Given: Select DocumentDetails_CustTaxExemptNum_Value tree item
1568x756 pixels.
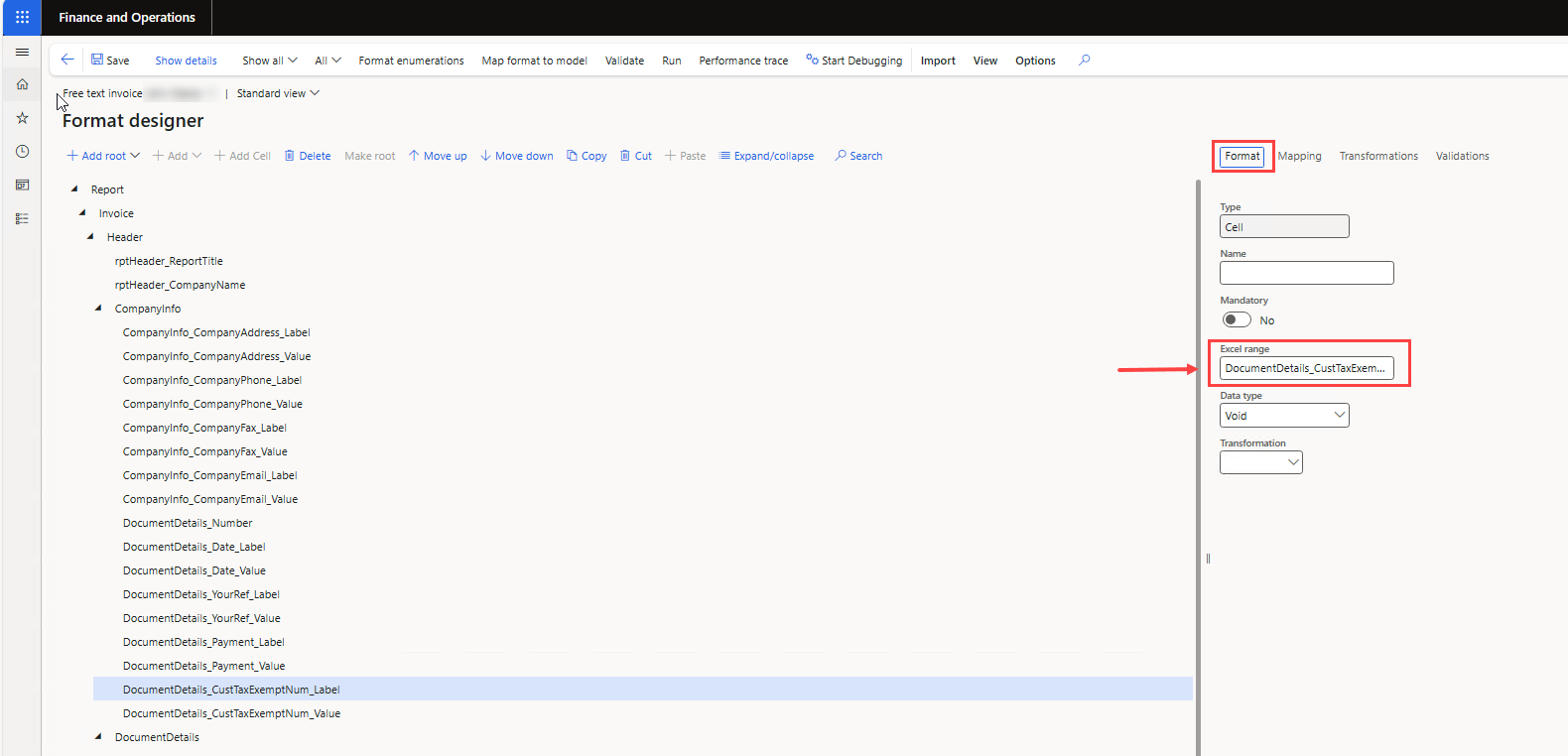Looking at the screenshot, I should (x=231, y=713).
